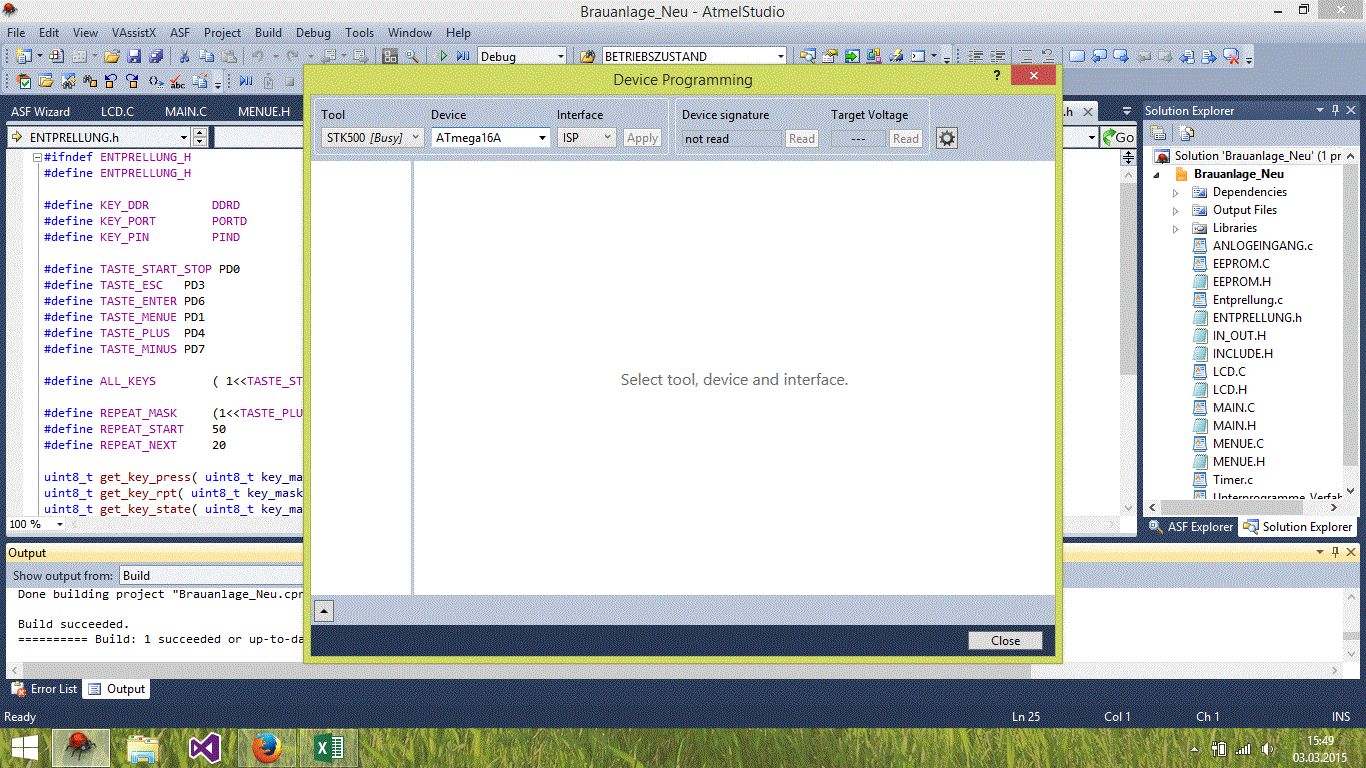
Task: Open Device Programming via the lightning chip icon
Action: (897, 56)
